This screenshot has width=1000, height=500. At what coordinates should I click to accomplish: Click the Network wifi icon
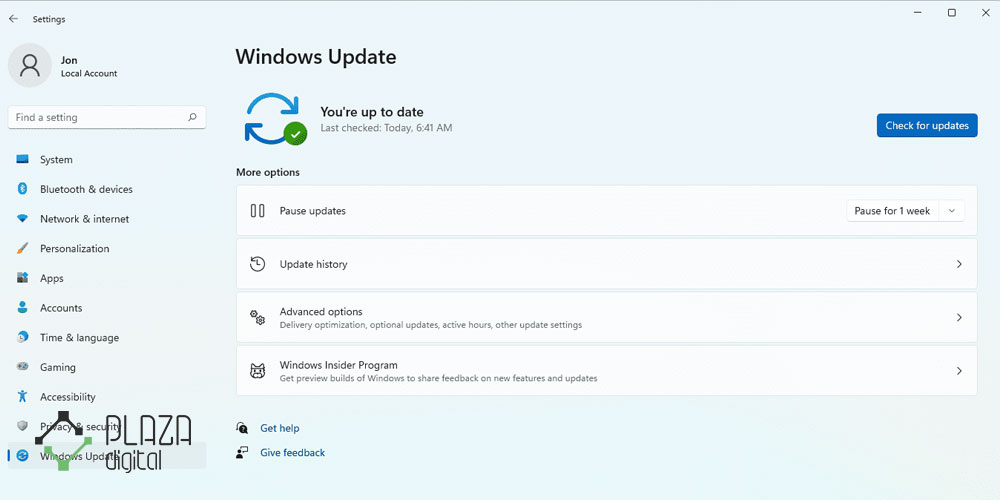tap(22, 219)
